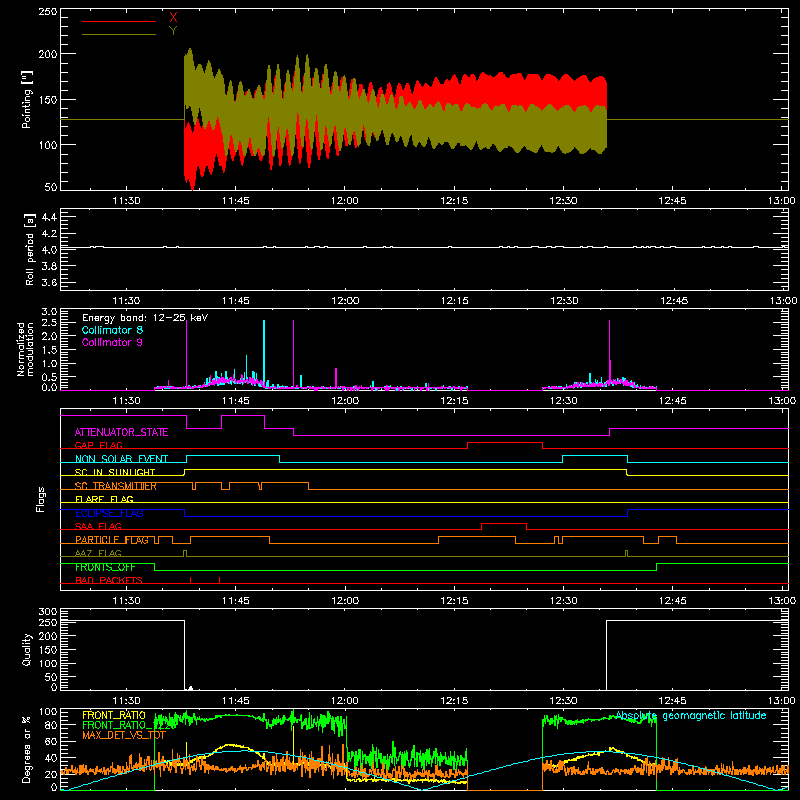Click 12:45 time label under modulation plot

click(672, 401)
